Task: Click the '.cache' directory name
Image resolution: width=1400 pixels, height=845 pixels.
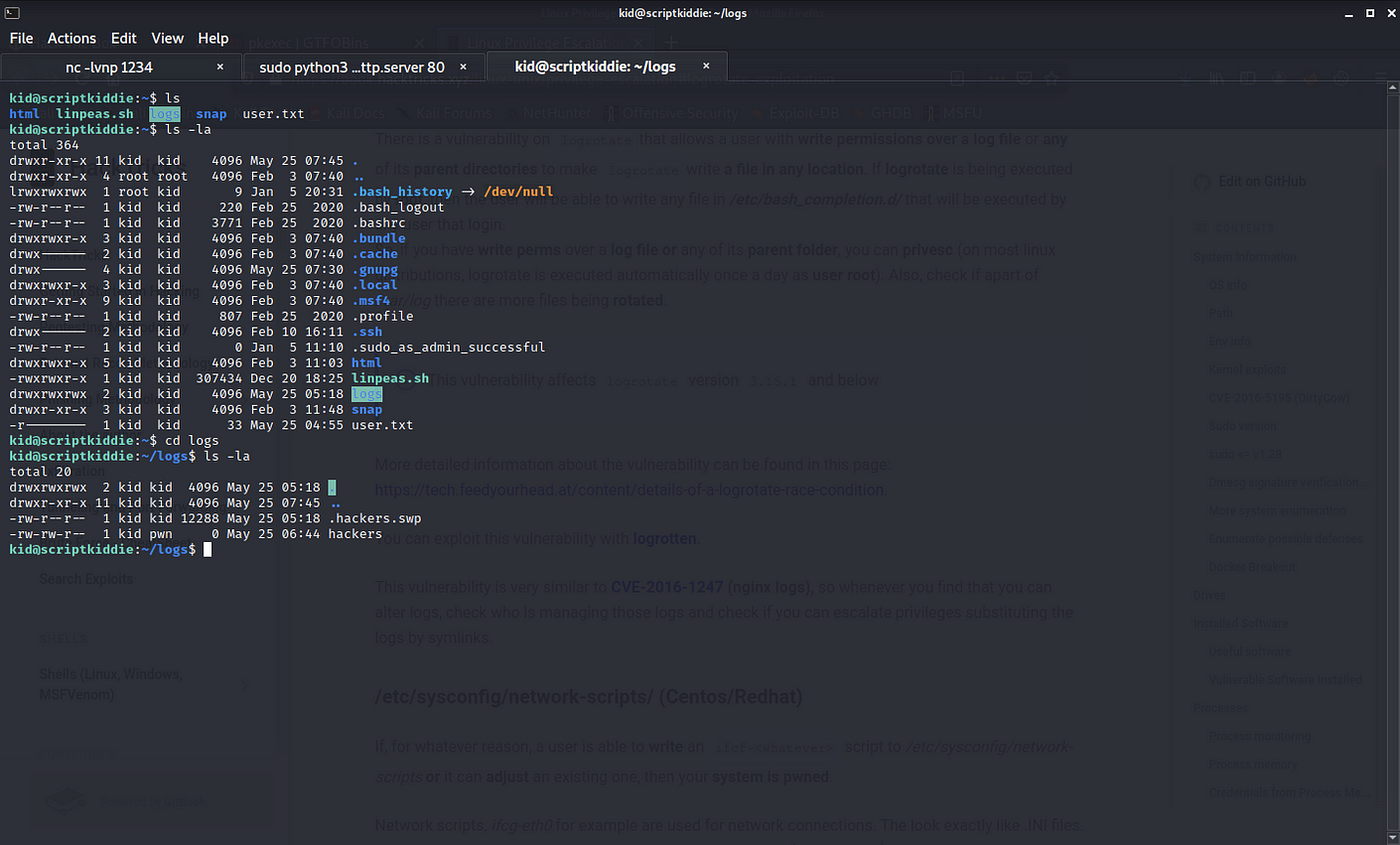Action: 375,254
